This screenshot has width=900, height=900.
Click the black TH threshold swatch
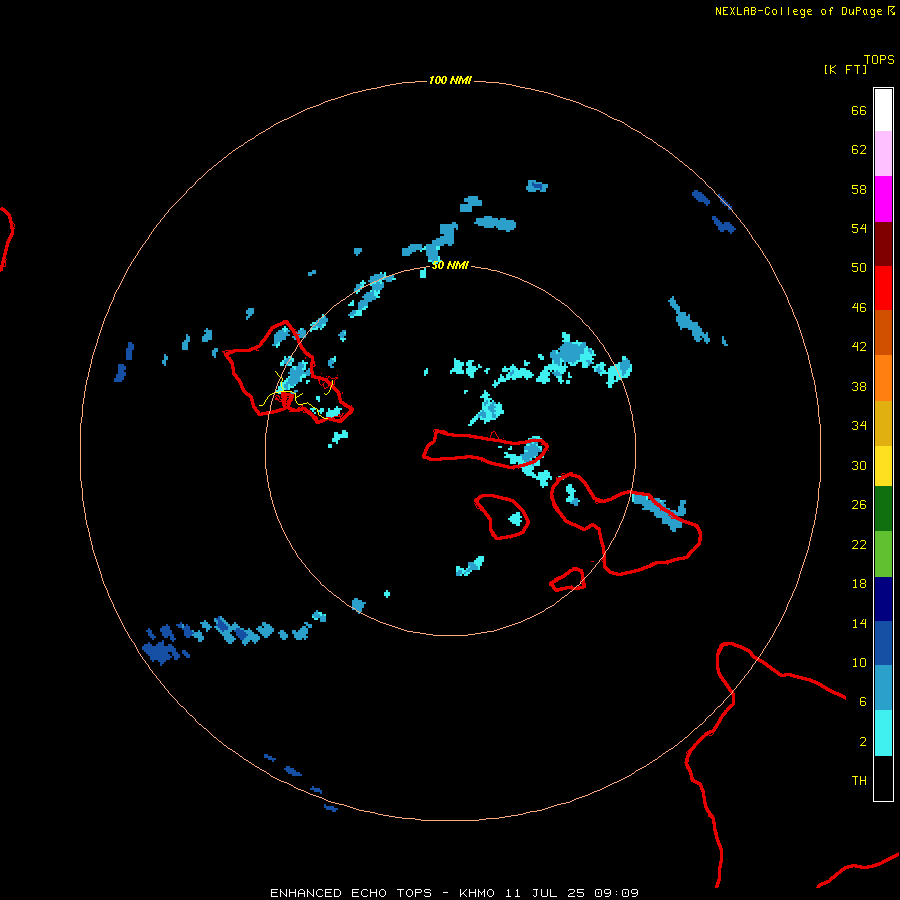883,778
